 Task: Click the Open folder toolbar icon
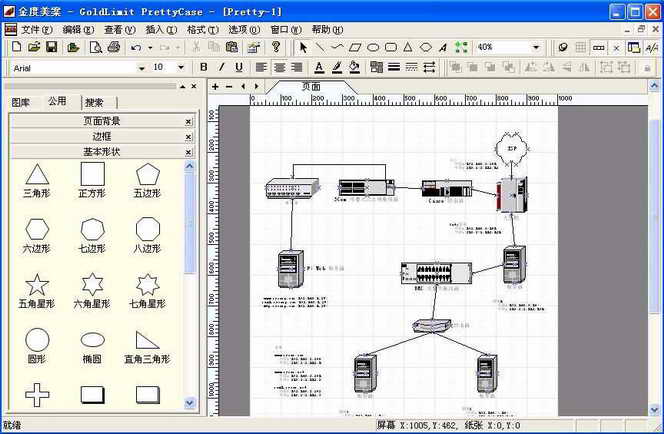(34, 47)
